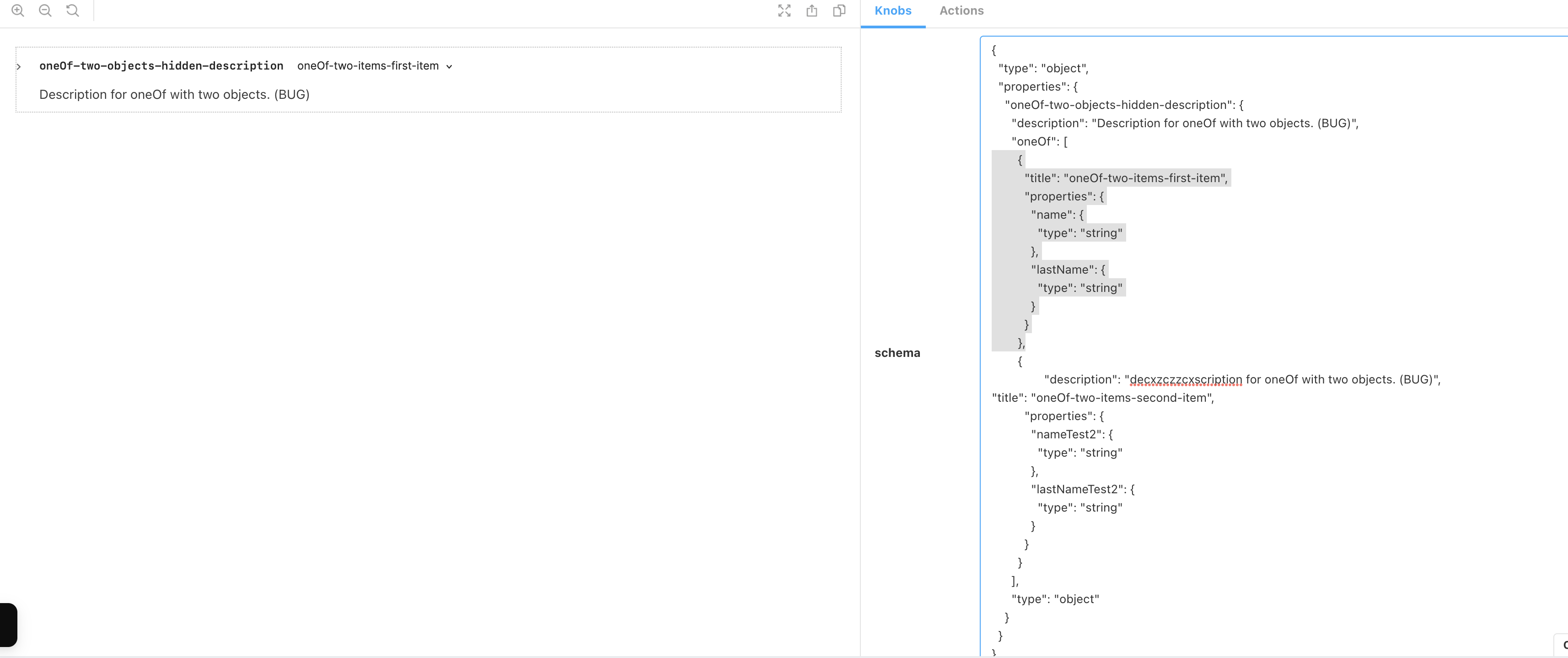Switch to the Knobs tab
The width and height of the screenshot is (1568, 658).
(892, 11)
